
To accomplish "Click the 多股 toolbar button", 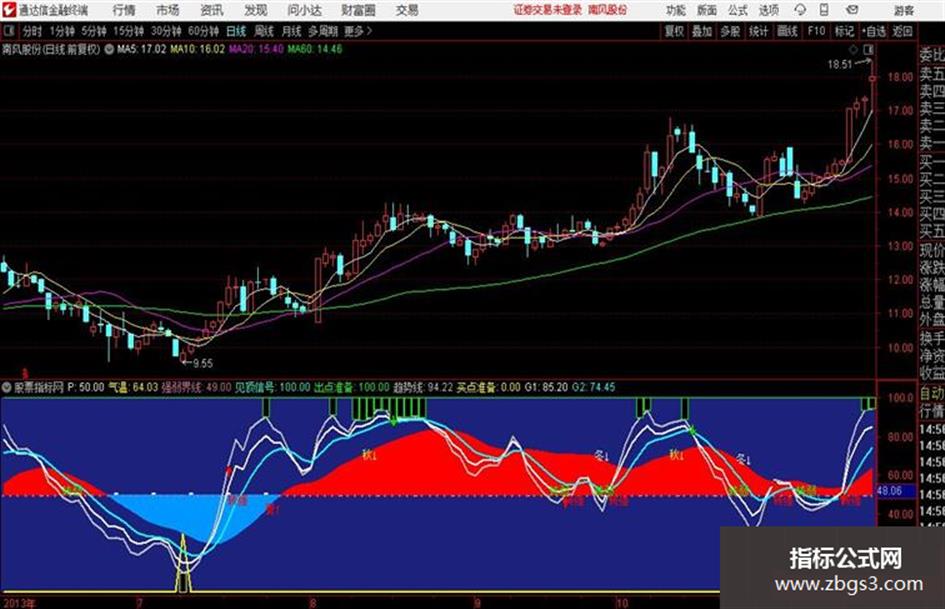I will pos(730,31).
